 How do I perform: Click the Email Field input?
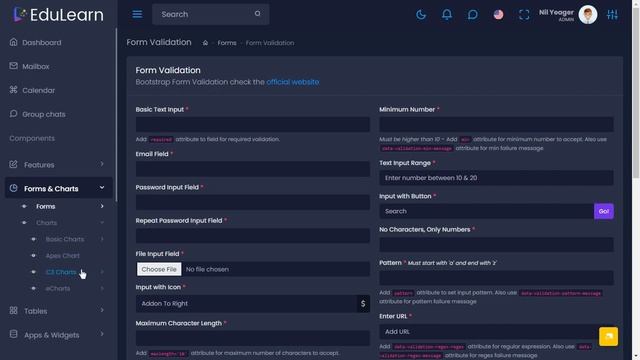pos(253,169)
